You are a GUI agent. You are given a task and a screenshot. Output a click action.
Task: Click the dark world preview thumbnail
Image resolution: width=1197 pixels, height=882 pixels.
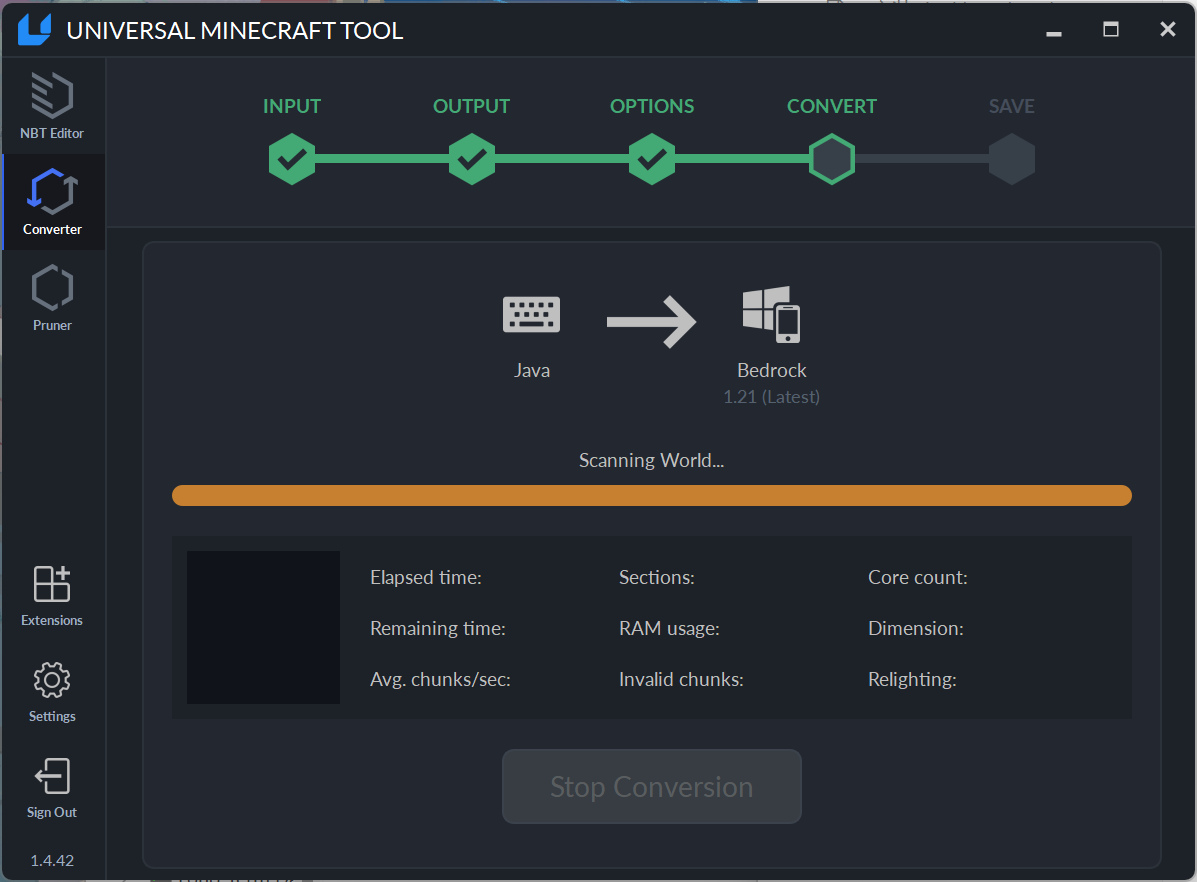pyautogui.click(x=263, y=628)
